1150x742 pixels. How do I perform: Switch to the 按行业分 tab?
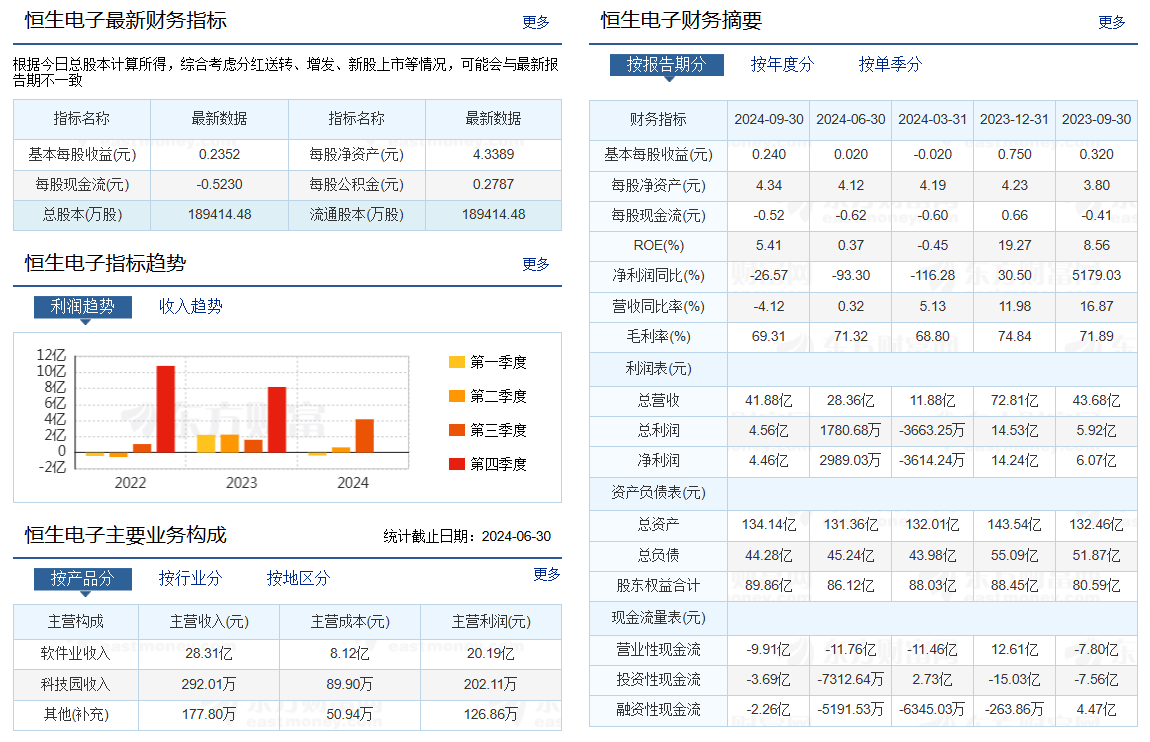click(191, 578)
